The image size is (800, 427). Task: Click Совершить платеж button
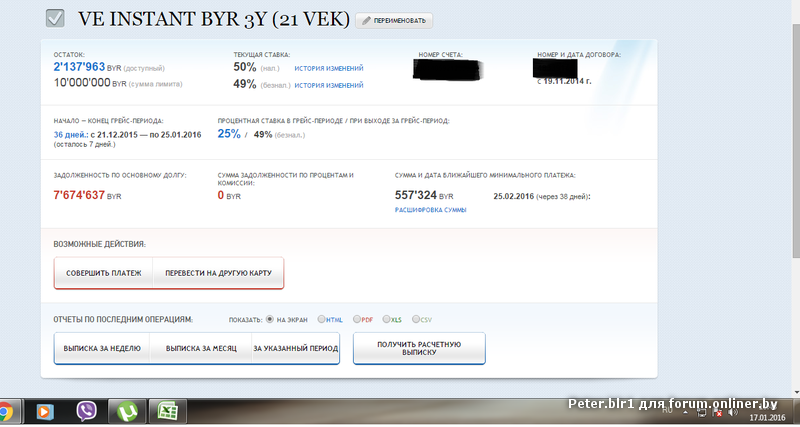(104, 273)
